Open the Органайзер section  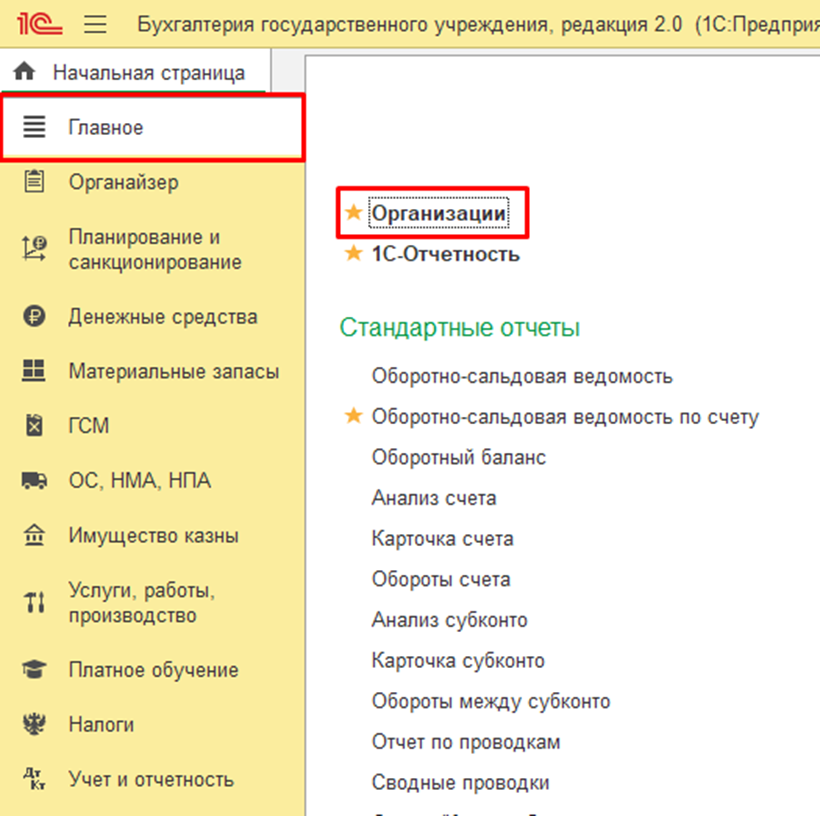point(152,182)
